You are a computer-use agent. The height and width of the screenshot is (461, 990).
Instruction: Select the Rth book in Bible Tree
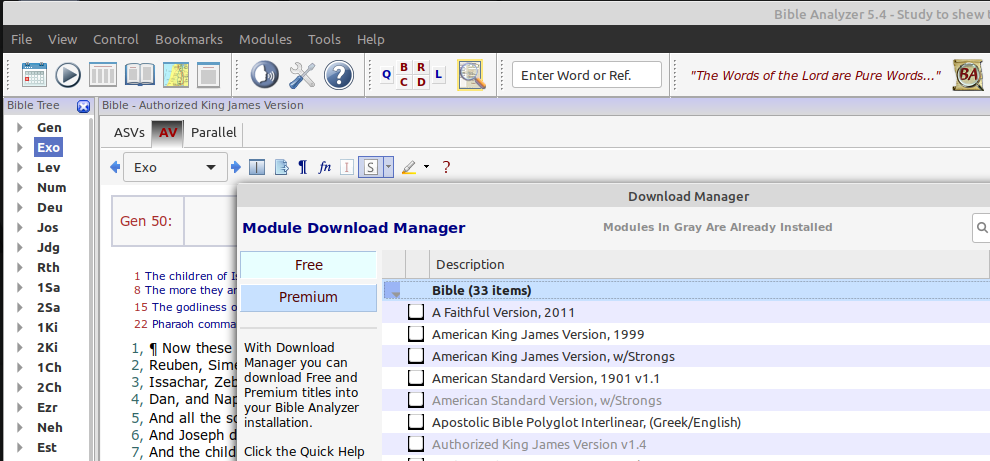48,268
